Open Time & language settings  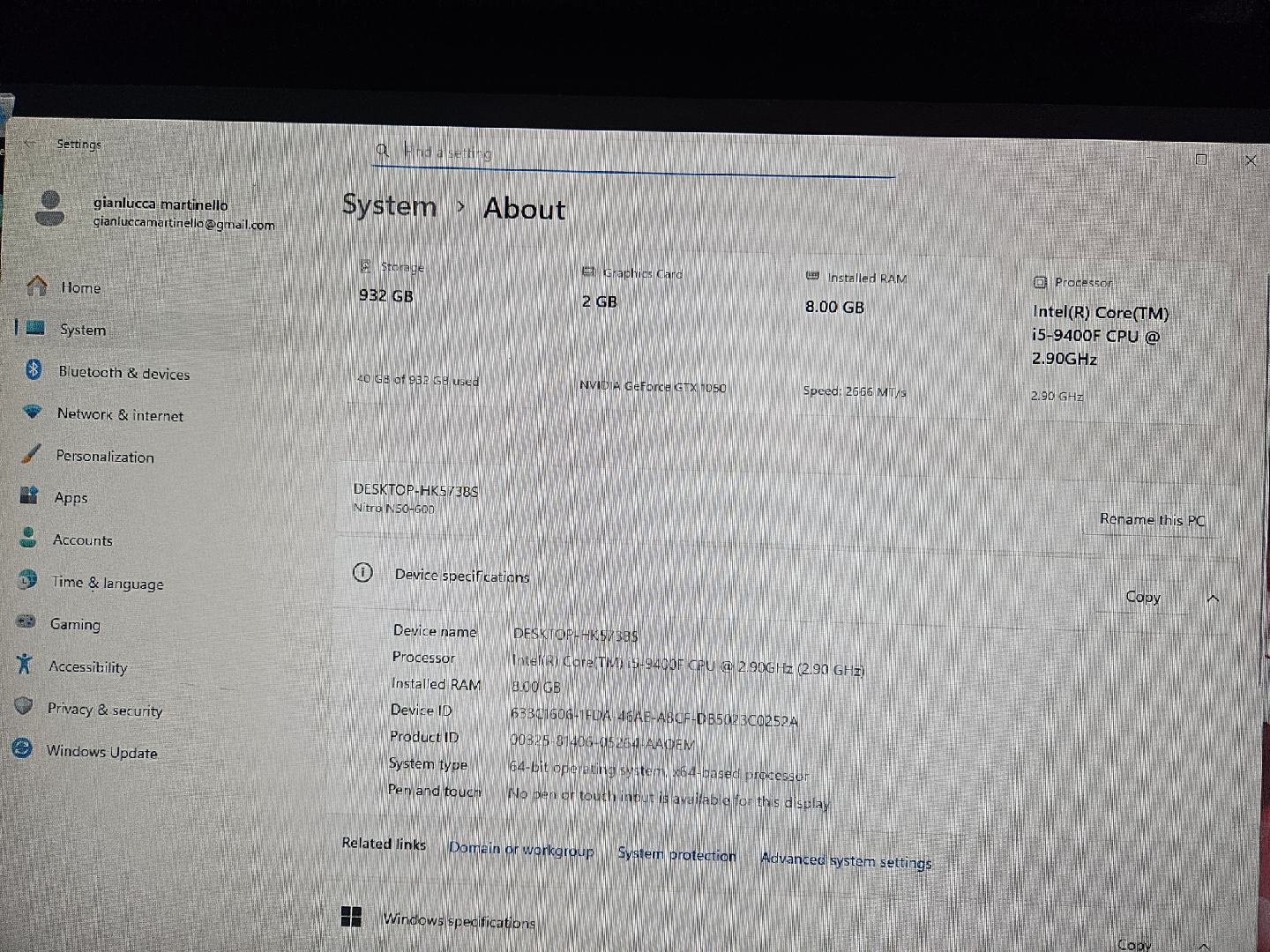click(108, 583)
